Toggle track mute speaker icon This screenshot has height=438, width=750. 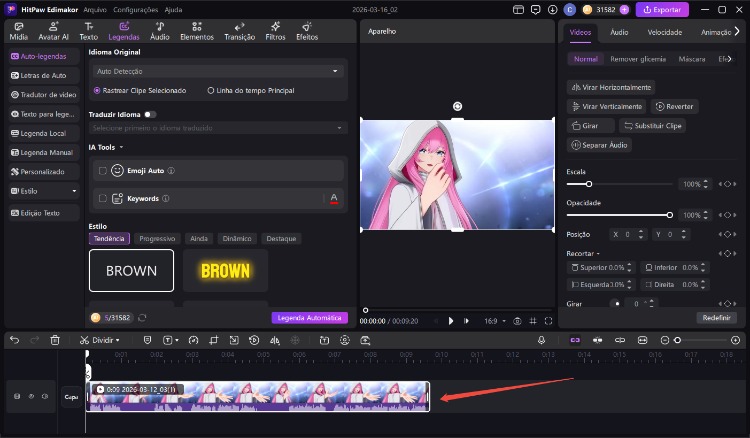tap(45, 396)
